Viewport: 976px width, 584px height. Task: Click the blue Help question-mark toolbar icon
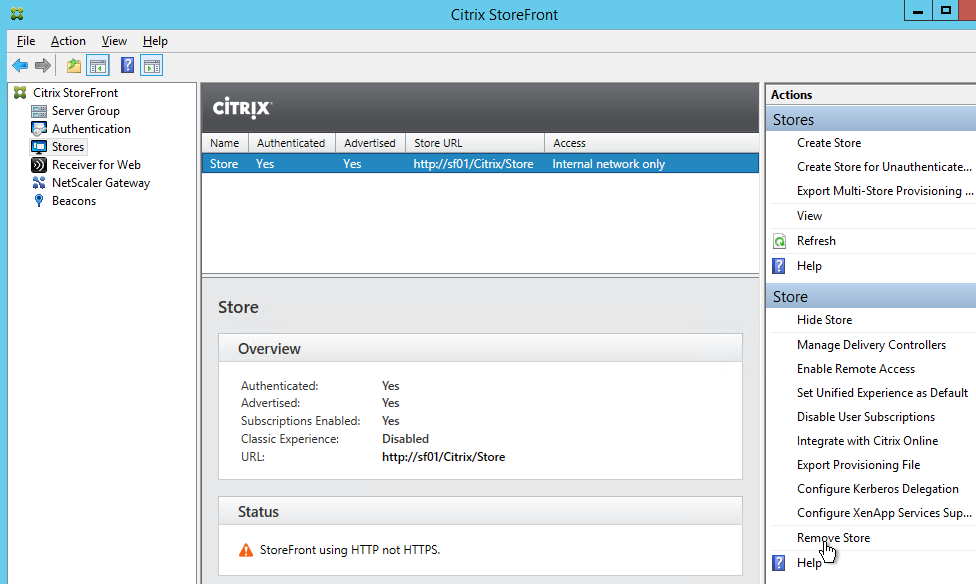128,65
